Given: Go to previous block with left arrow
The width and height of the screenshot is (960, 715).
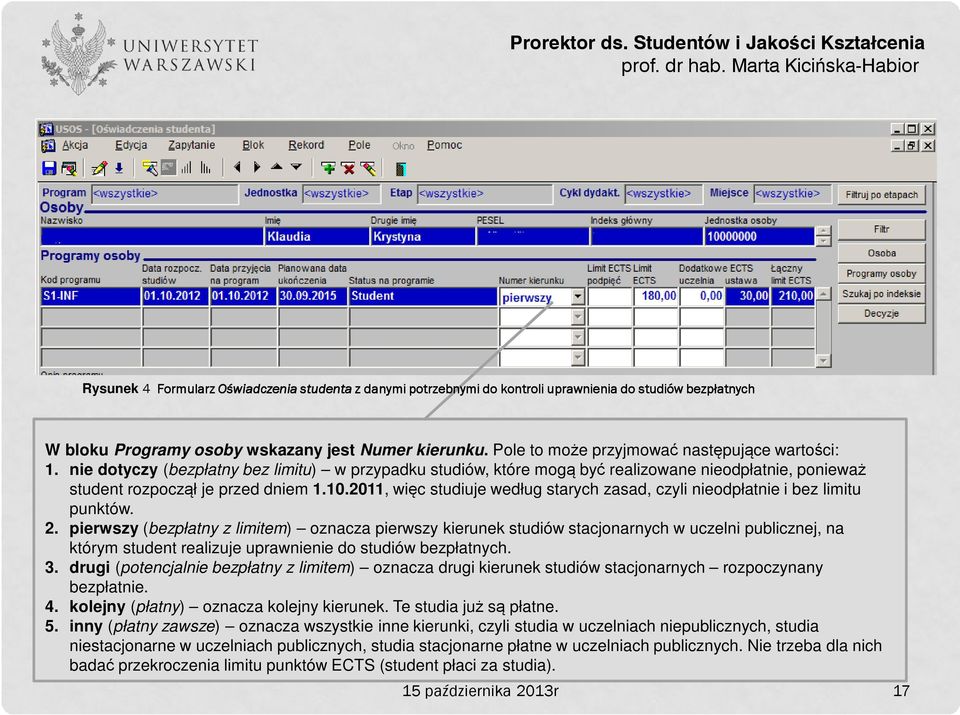Looking at the screenshot, I should click(x=238, y=167).
